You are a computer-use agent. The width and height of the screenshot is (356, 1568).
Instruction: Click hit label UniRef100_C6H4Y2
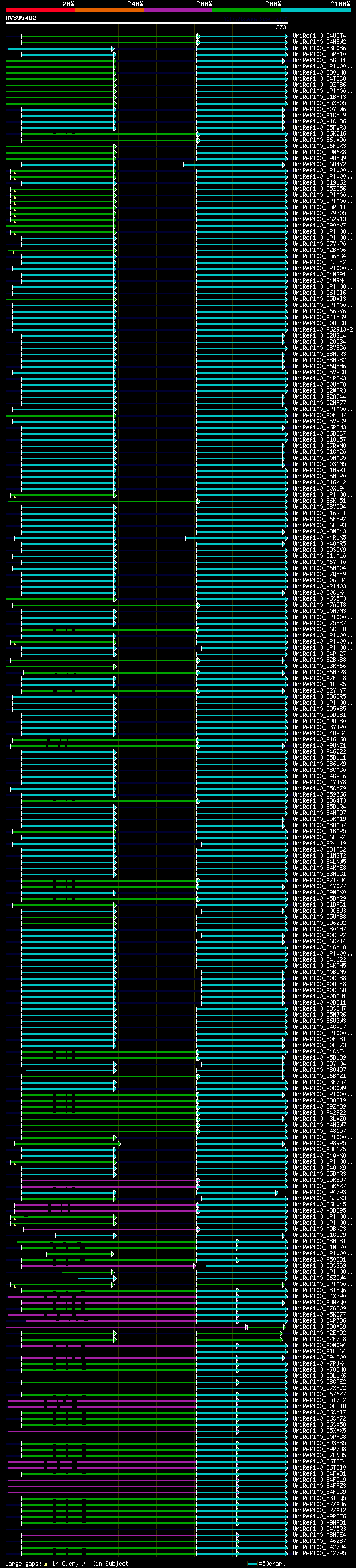click(319, 164)
